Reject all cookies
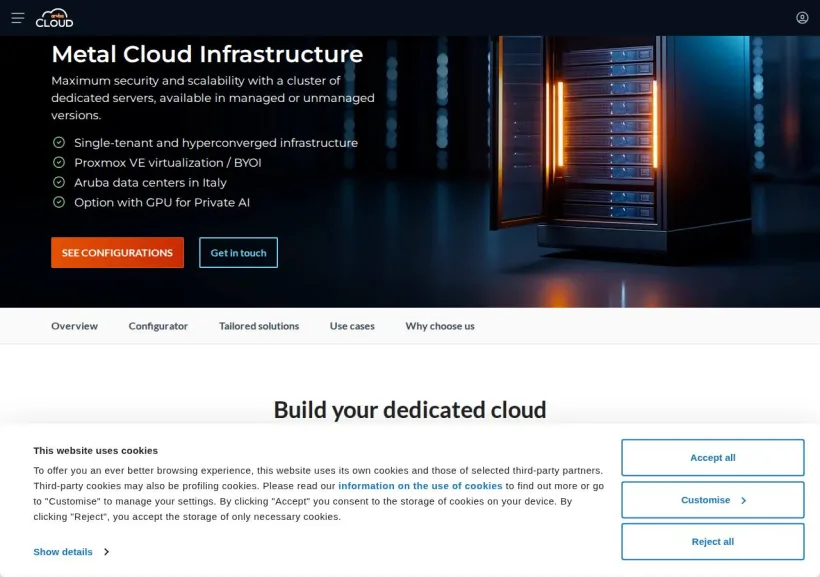820x577 pixels. (712, 542)
